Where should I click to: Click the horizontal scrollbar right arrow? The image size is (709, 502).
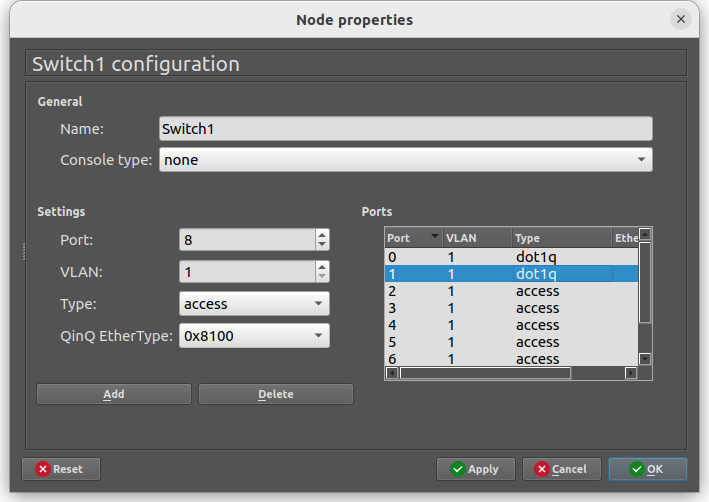[631, 373]
